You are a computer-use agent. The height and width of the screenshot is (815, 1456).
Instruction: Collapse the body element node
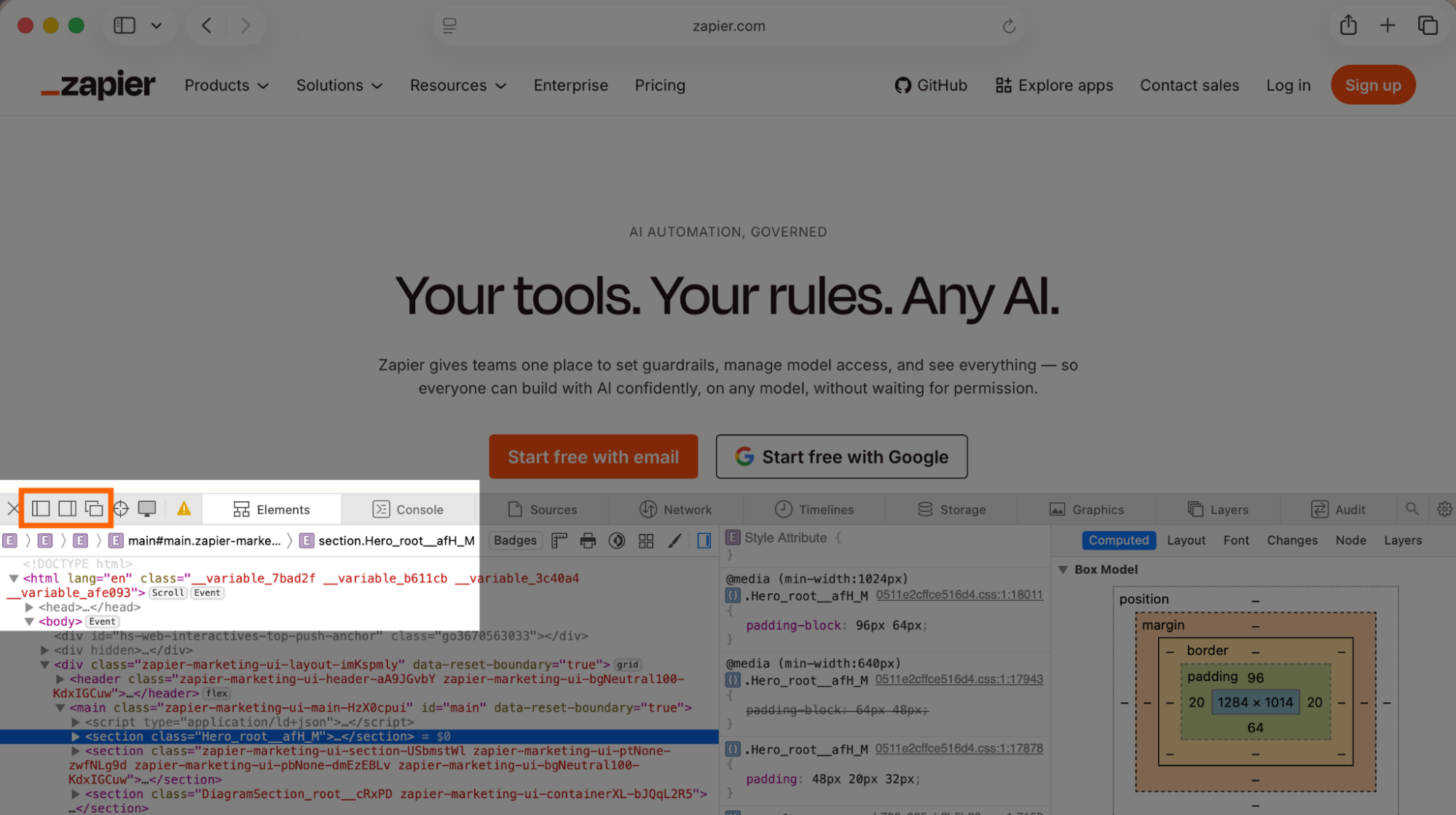tap(29, 621)
